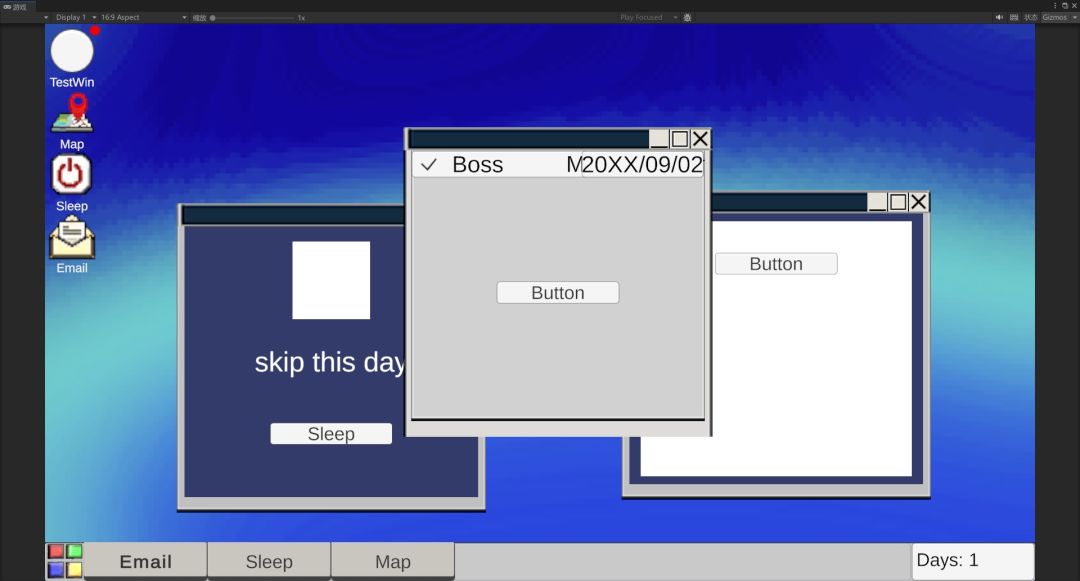Click the 20XX/09/02 date field
This screenshot has height=581, width=1080.
(642, 165)
